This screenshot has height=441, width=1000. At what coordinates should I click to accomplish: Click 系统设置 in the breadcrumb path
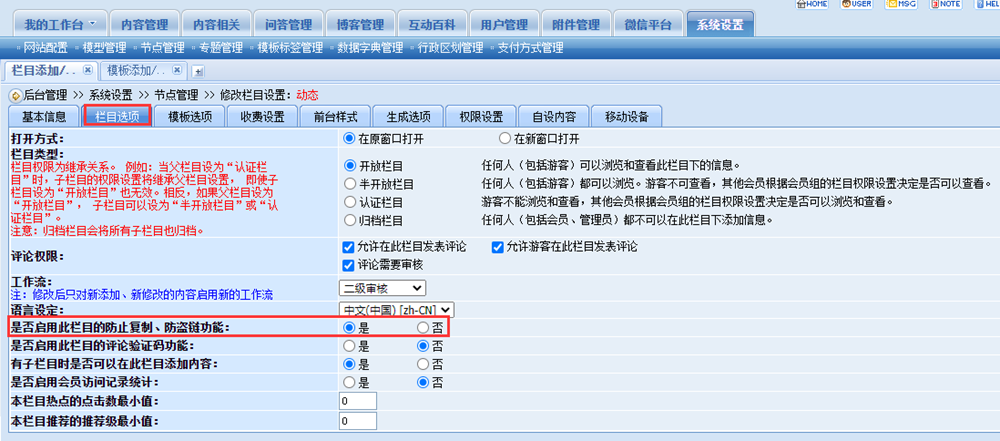110,96
